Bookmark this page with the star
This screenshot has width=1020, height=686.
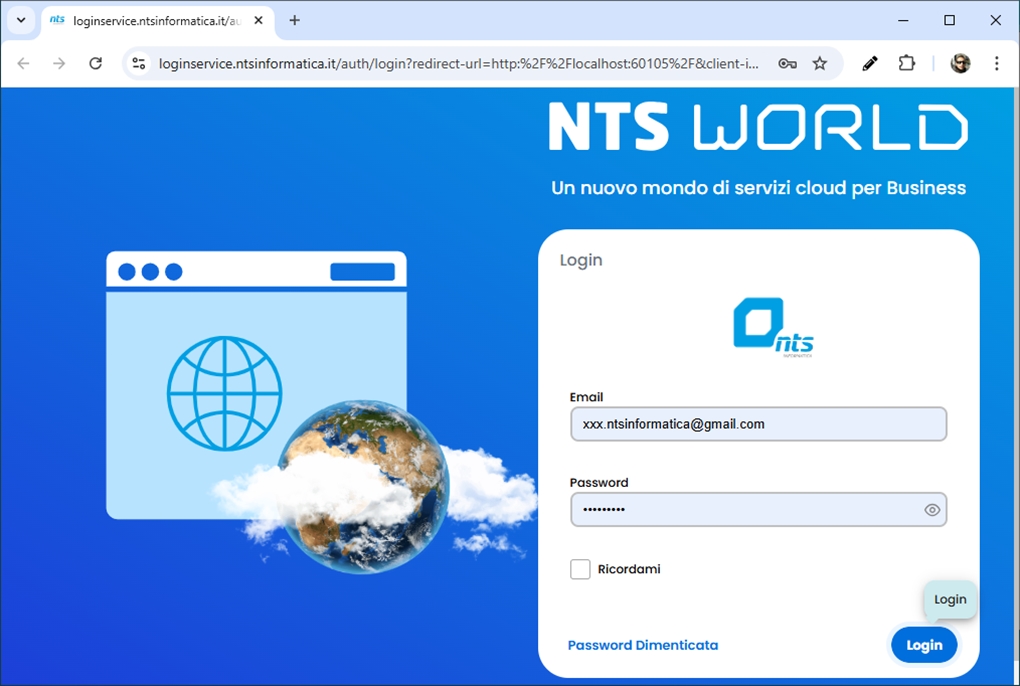[820, 63]
